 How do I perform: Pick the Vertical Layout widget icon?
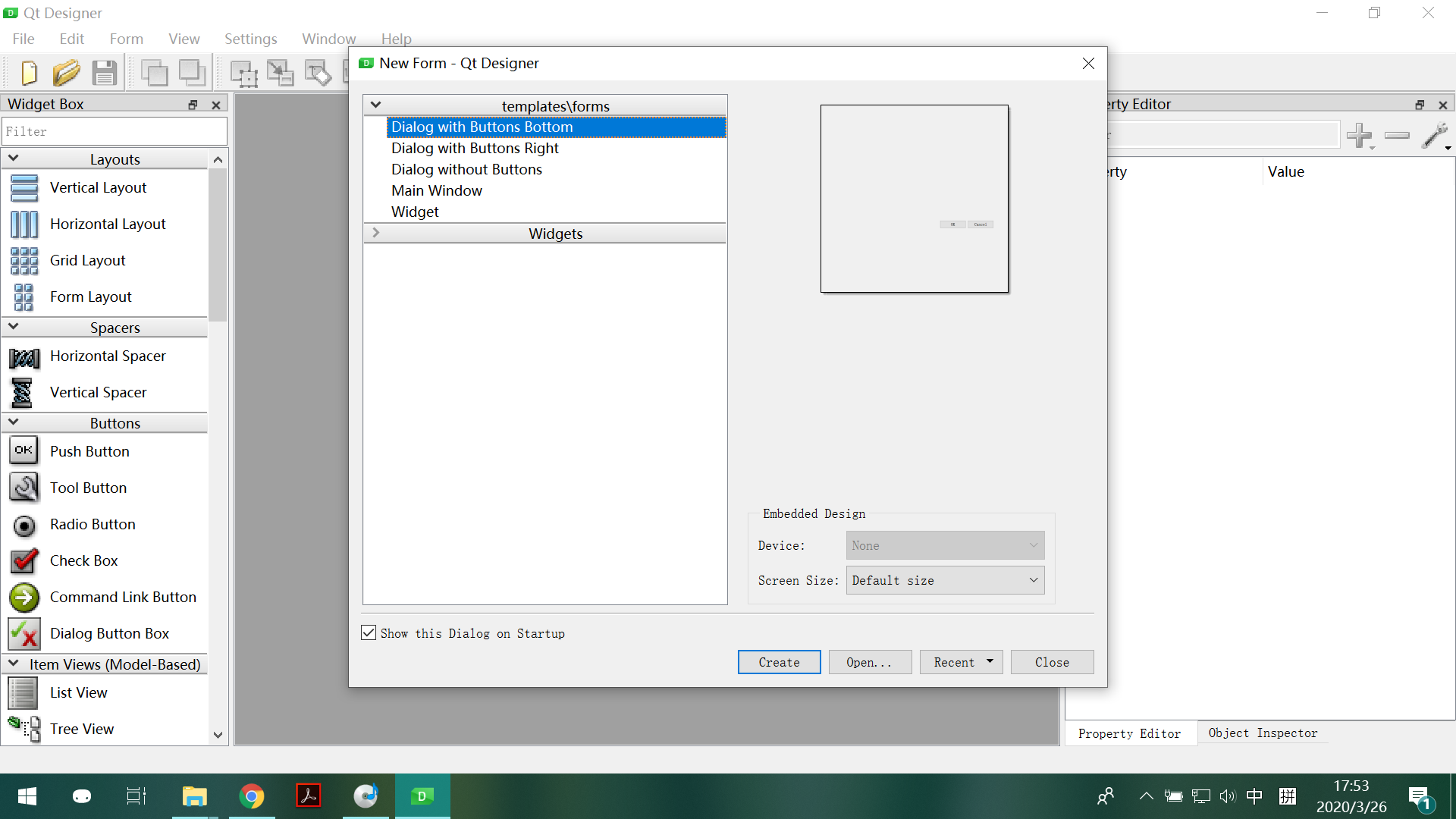24,188
